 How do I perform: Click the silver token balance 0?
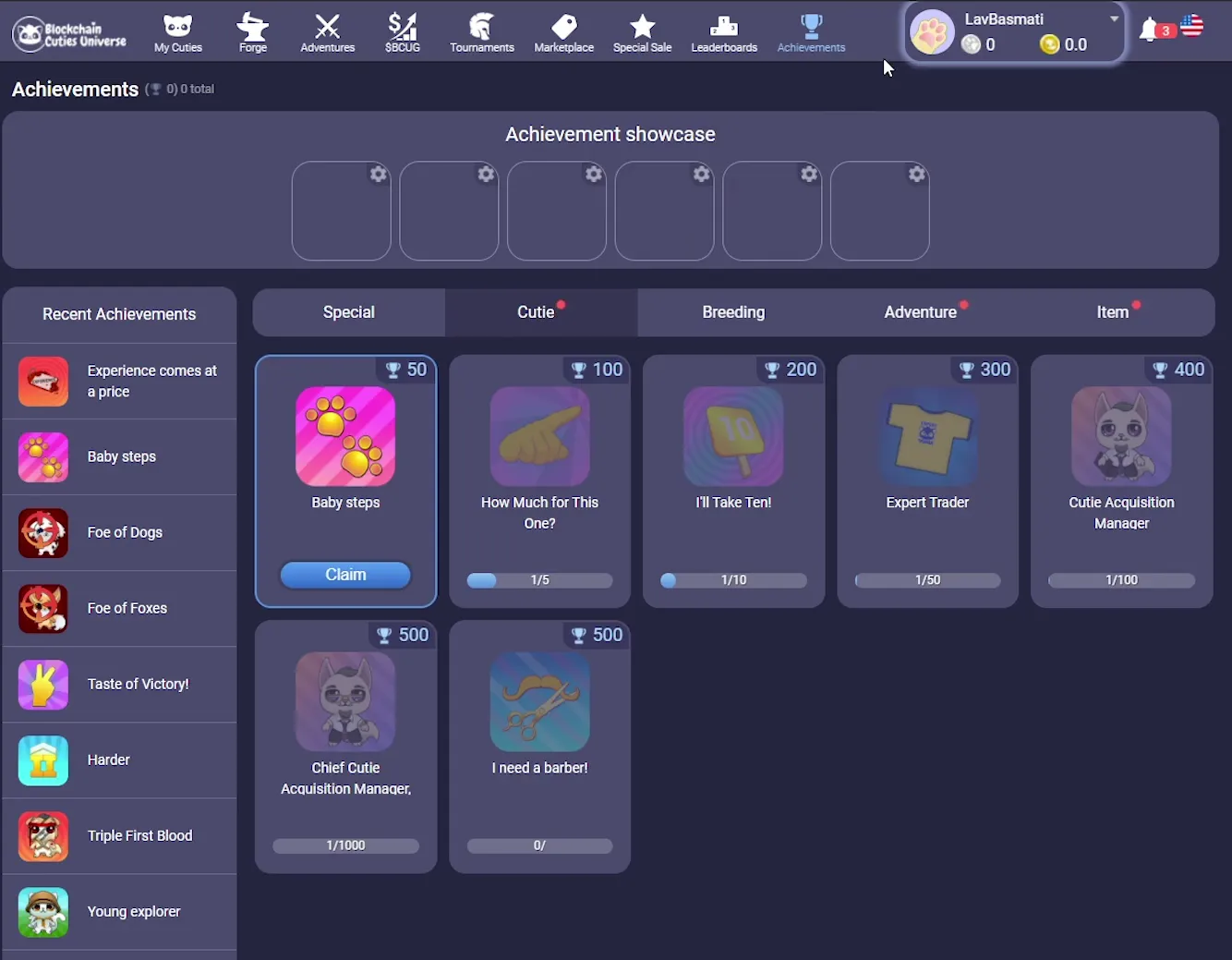coord(979,44)
